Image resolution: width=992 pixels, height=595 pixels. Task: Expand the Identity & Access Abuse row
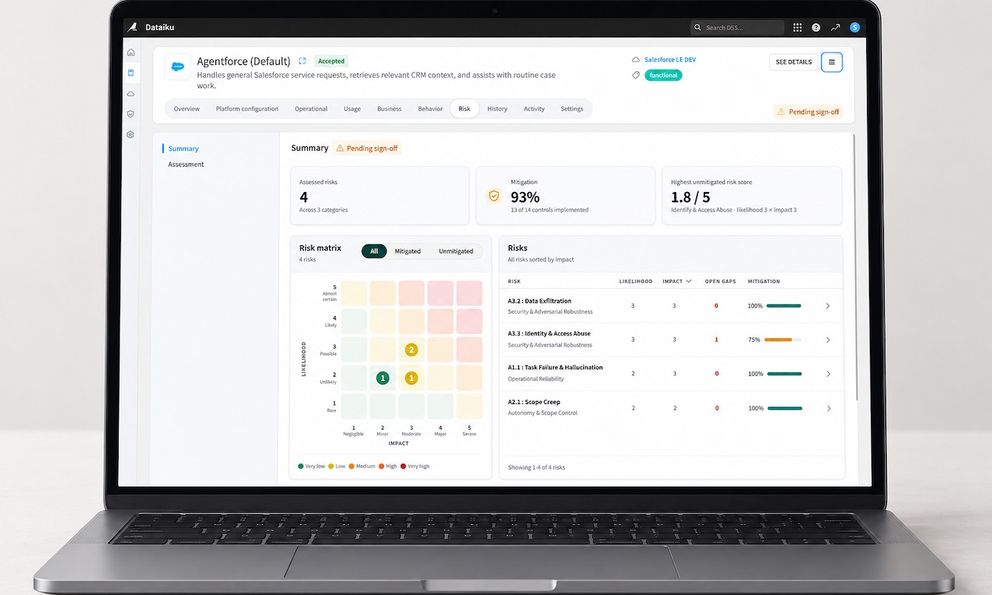point(828,340)
